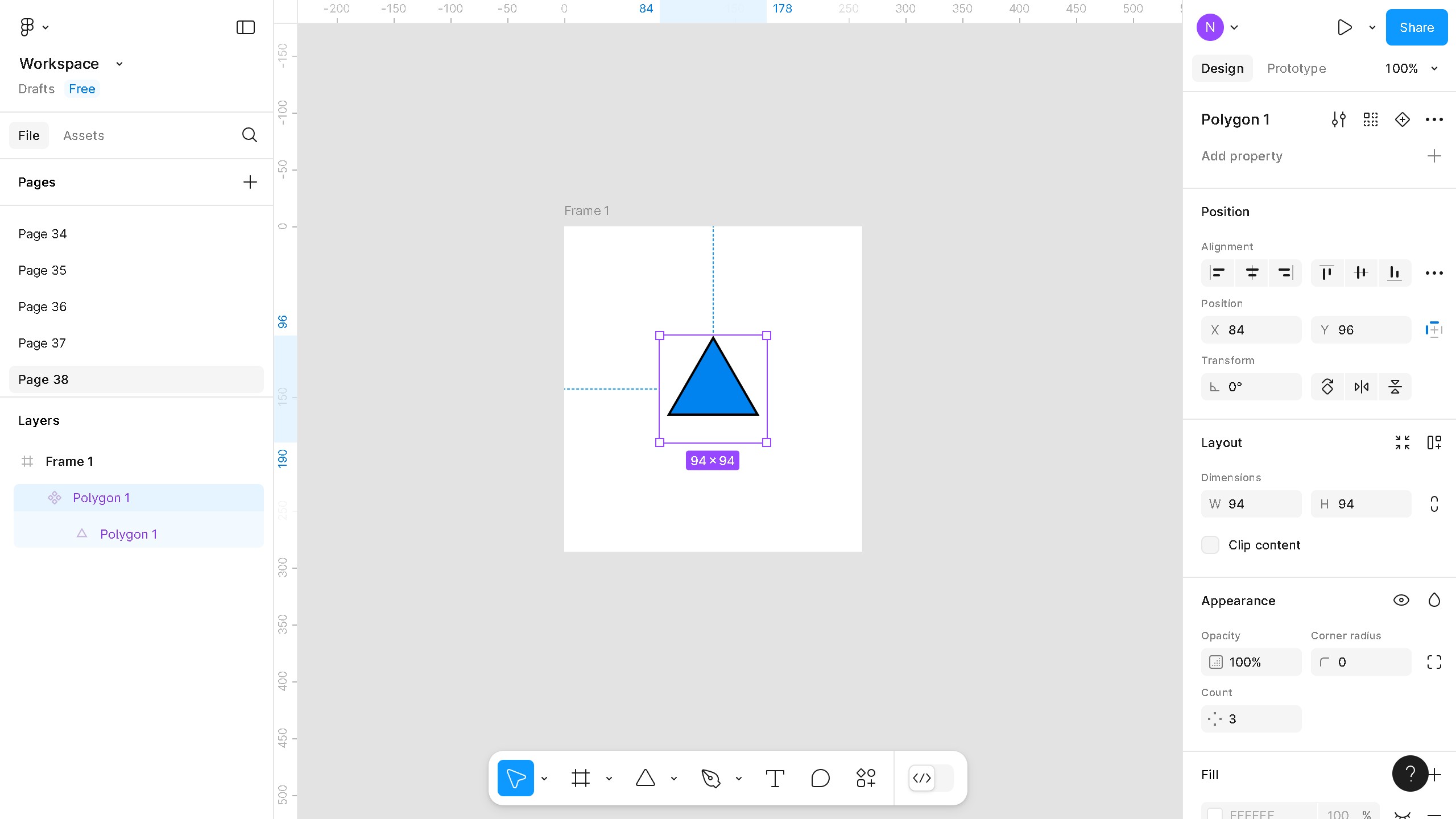Click the Frame tool
Viewport: 1456px width, 819px height.
pyautogui.click(x=580, y=778)
